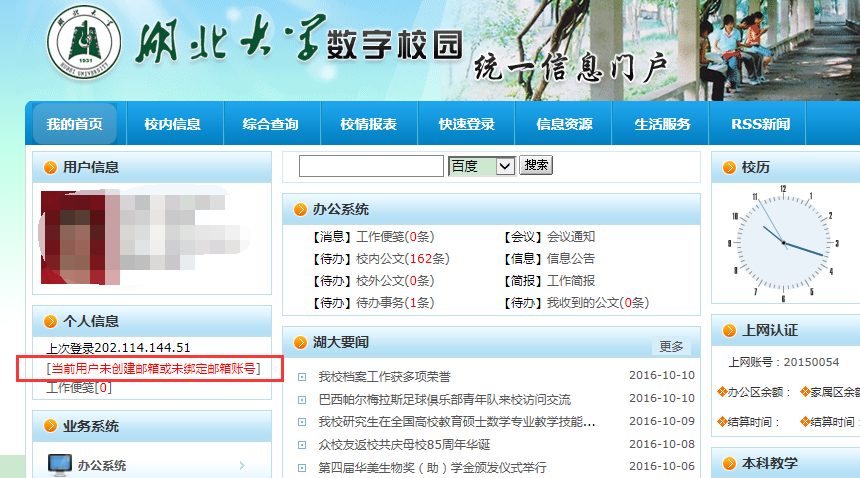The image size is (860, 478).
Task: Open the 百度 search engine dropdown
Action: 481,166
